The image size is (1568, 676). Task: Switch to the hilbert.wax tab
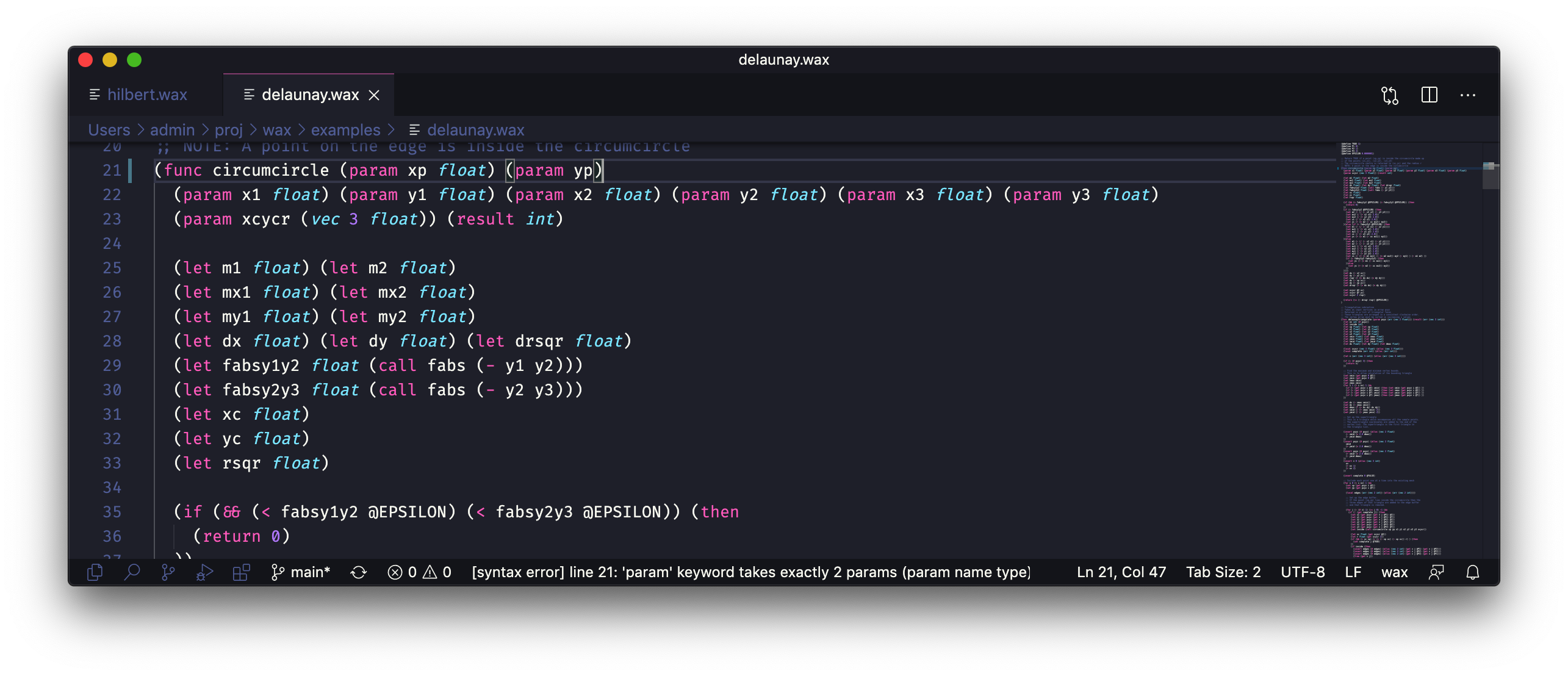tap(146, 95)
